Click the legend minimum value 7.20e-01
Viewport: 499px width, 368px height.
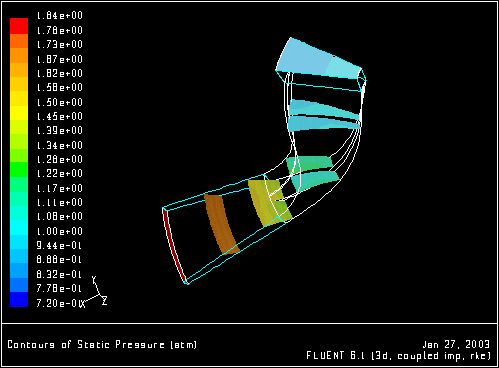point(59,303)
